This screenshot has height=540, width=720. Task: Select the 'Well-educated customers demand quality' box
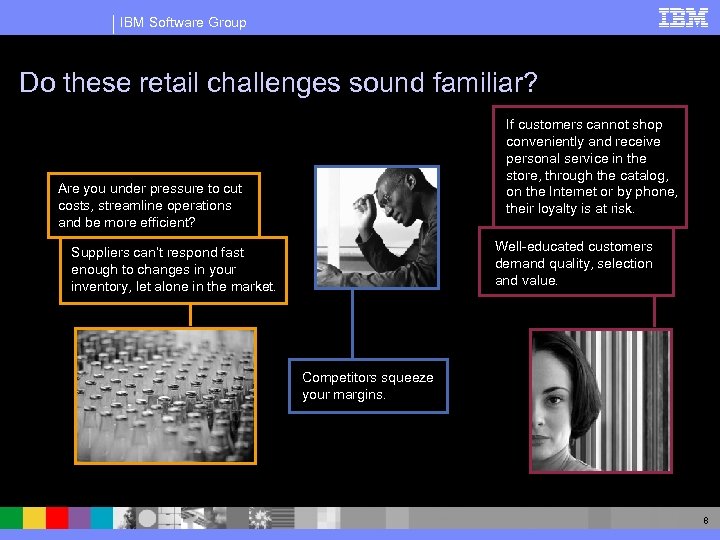(x=576, y=262)
